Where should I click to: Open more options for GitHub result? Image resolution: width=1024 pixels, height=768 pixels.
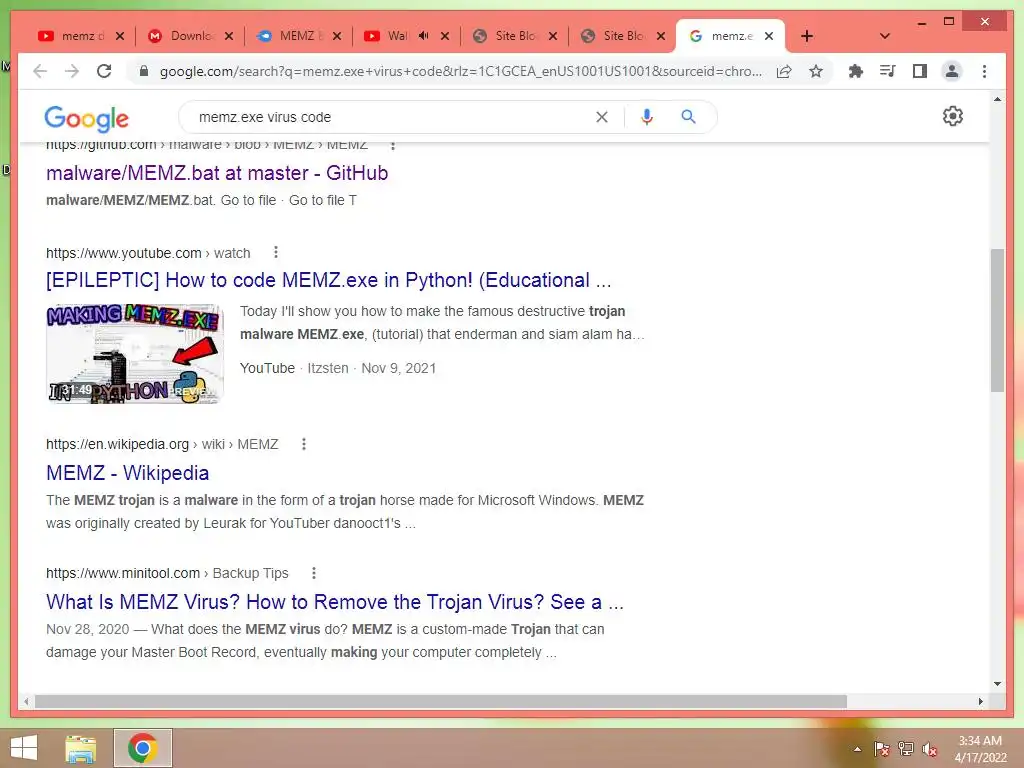[392, 145]
